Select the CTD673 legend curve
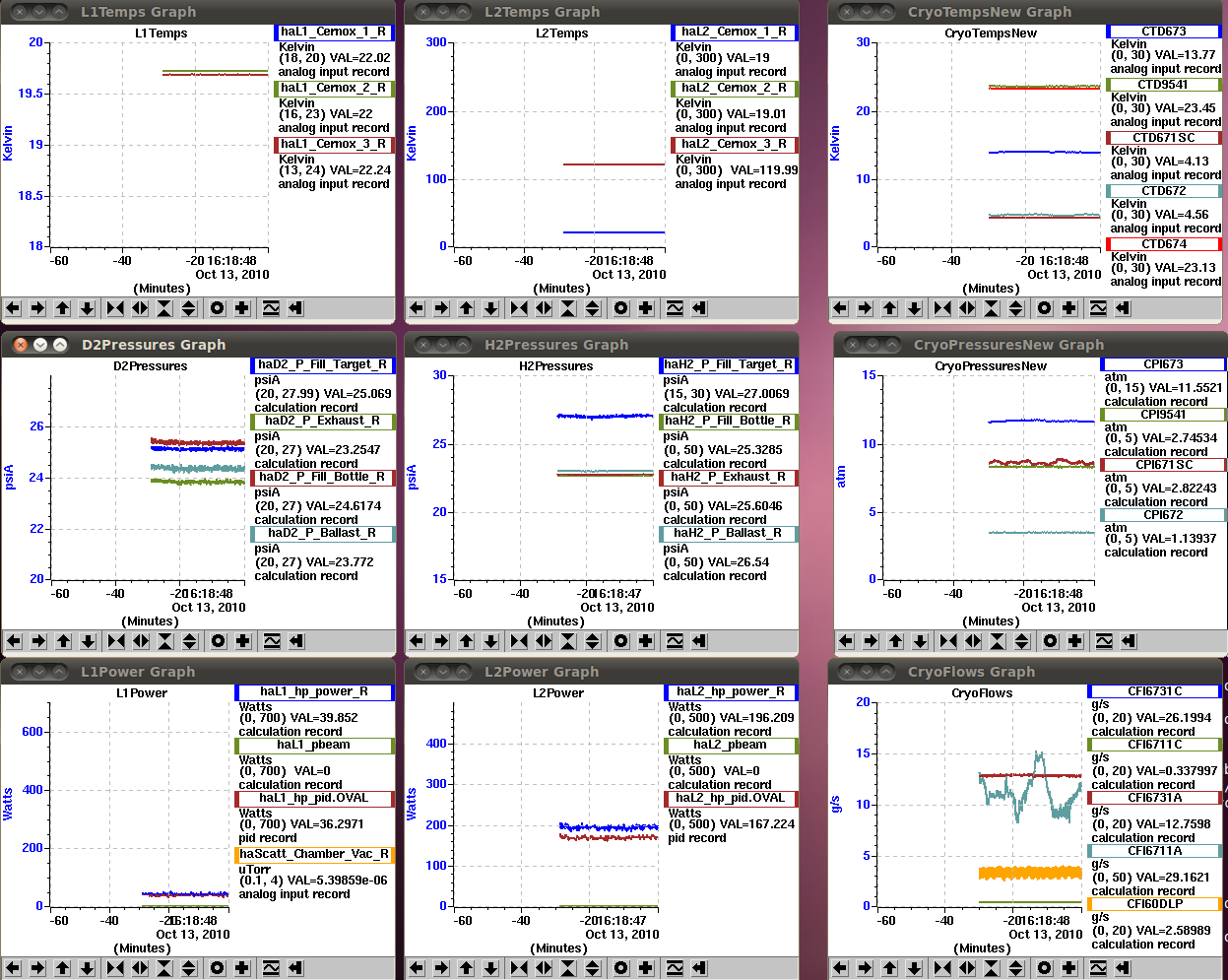The height and width of the screenshot is (980, 1228). (1164, 32)
